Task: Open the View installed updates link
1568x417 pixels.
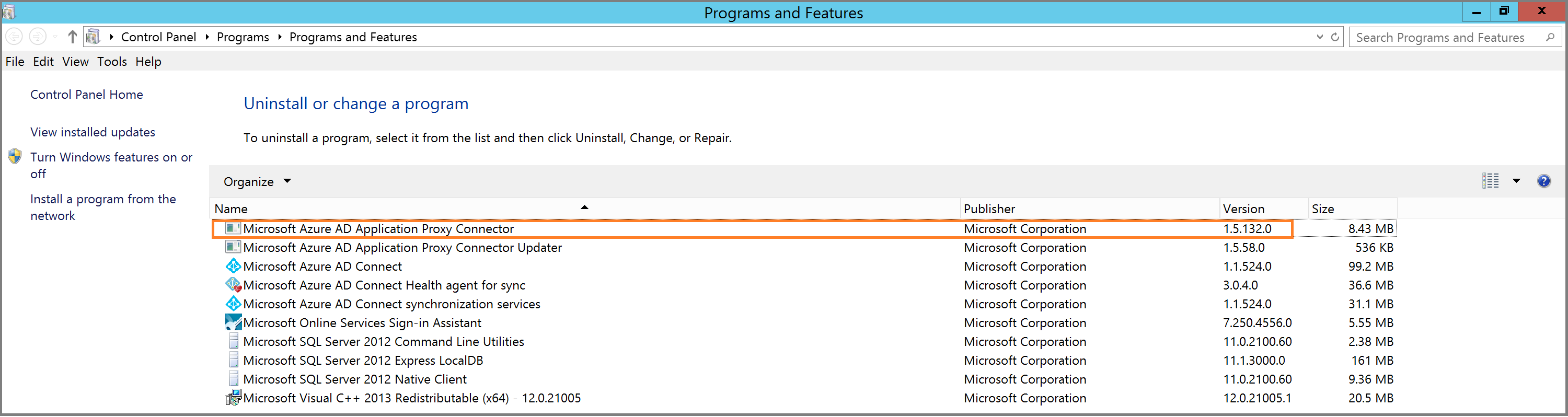Action: pos(93,132)
